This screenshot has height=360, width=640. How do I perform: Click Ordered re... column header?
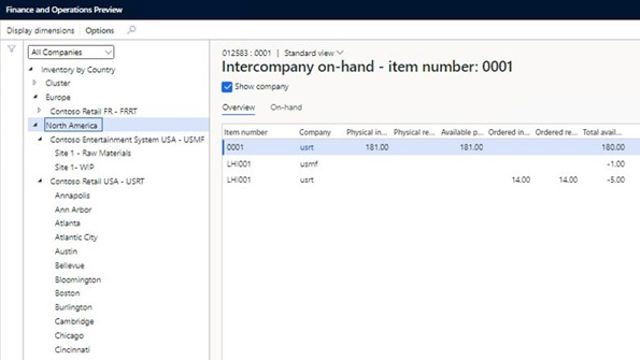click(556, 132)
